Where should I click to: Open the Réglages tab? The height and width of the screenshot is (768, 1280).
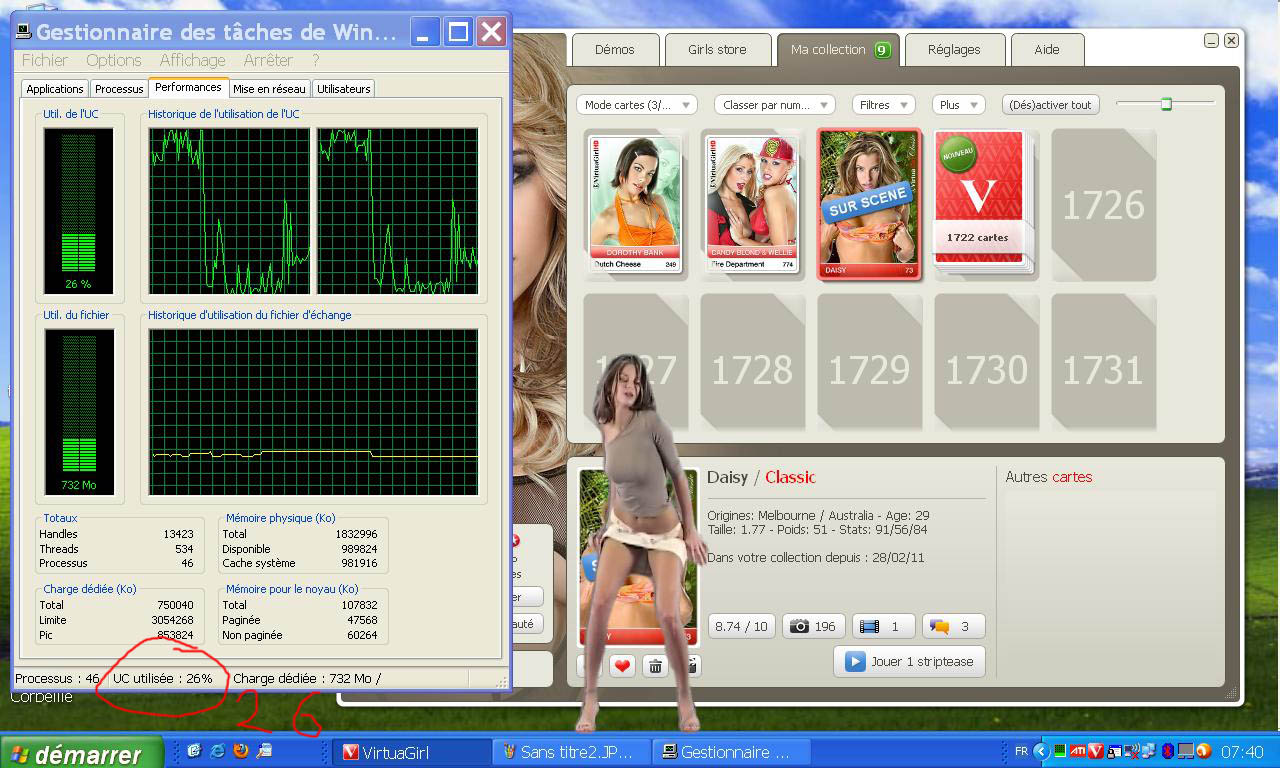[x=953, y=49]
